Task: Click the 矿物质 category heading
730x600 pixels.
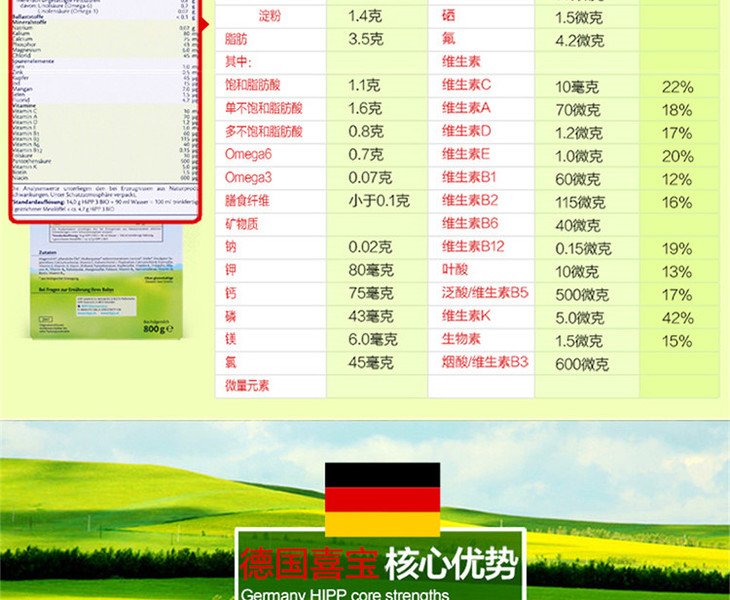Action: click(x=243, y=225)
